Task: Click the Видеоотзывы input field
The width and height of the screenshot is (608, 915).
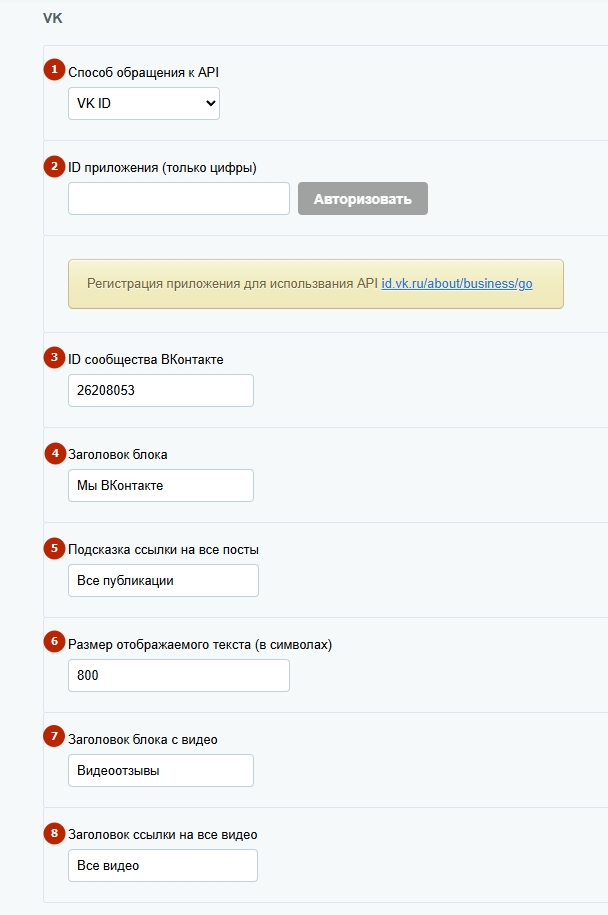Action: (160, 770)
